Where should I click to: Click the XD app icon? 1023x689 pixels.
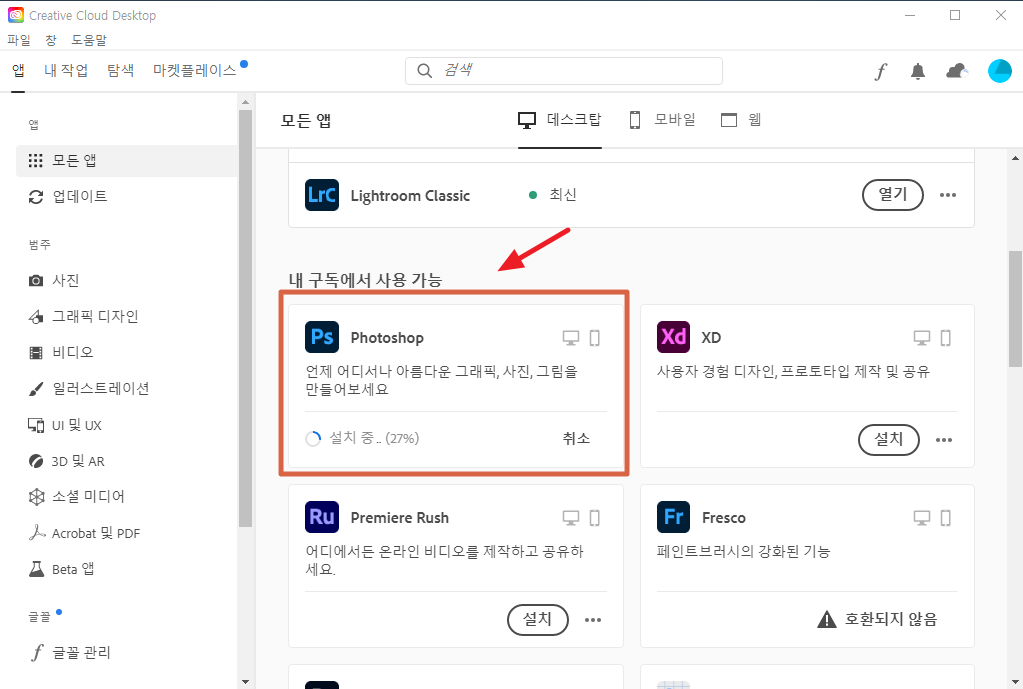point(673,337)
